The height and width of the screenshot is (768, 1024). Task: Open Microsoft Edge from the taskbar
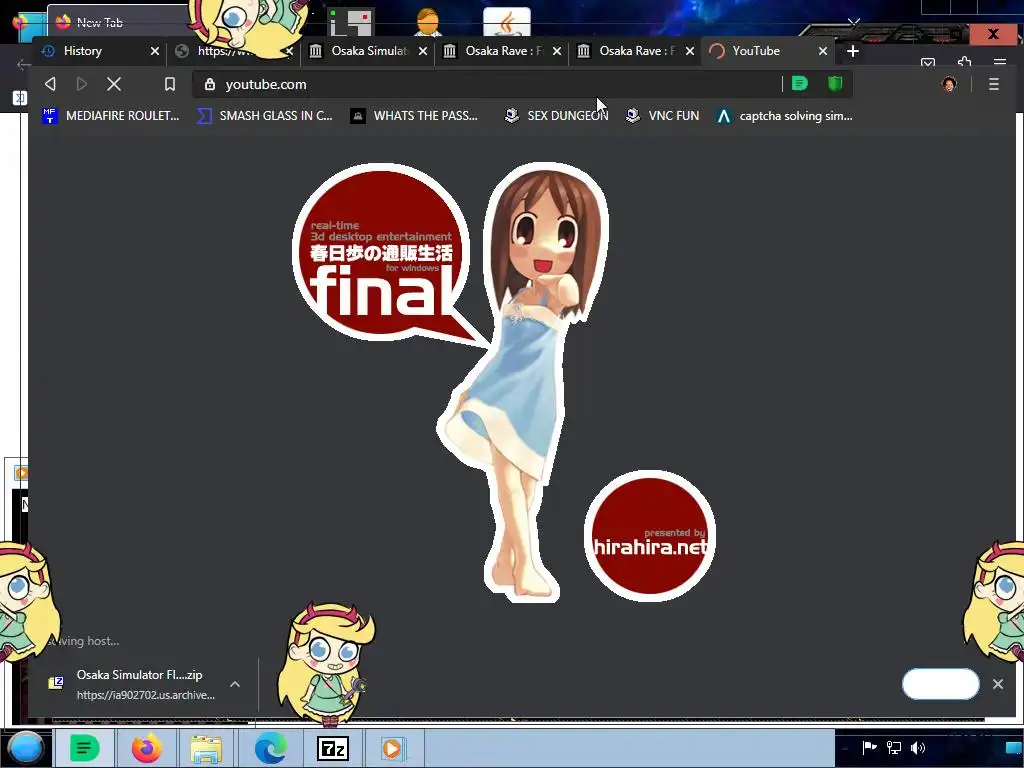point(270,748)
